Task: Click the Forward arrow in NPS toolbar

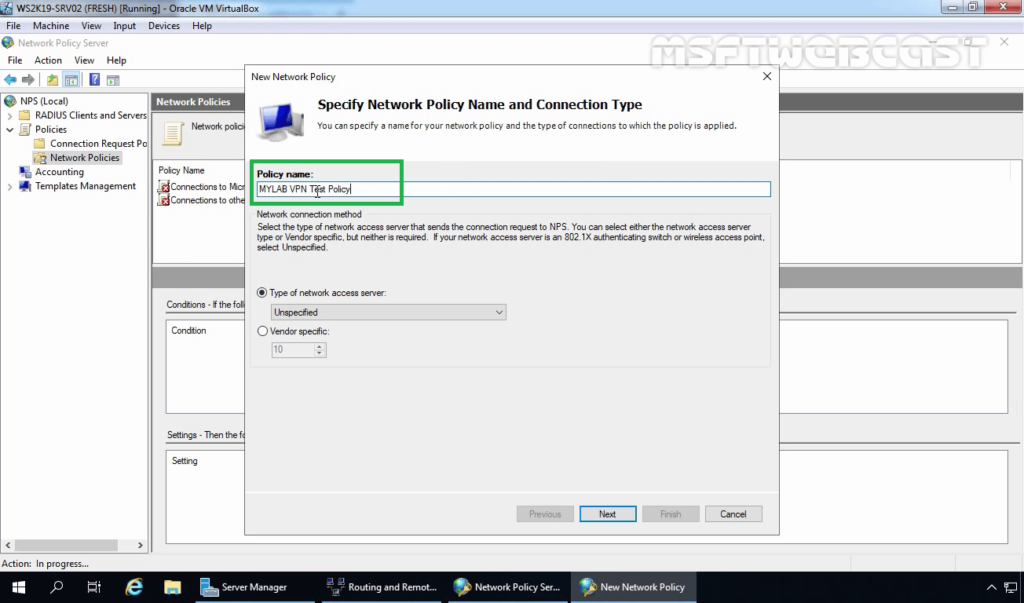Action: click(28, 80)
